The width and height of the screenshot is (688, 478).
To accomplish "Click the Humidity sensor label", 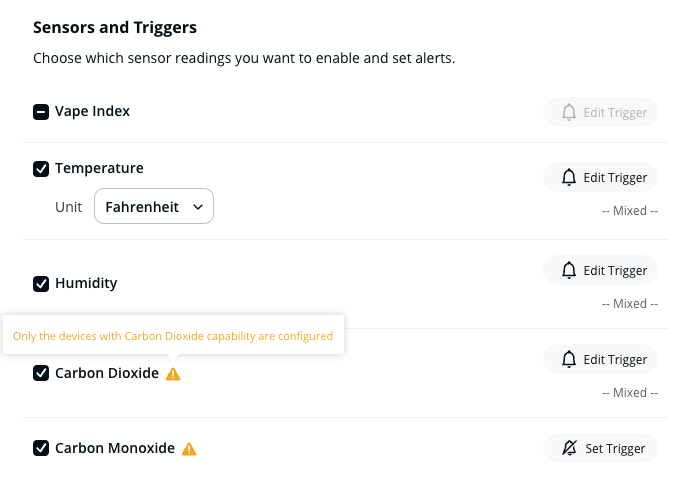I will tap(86, 284).
